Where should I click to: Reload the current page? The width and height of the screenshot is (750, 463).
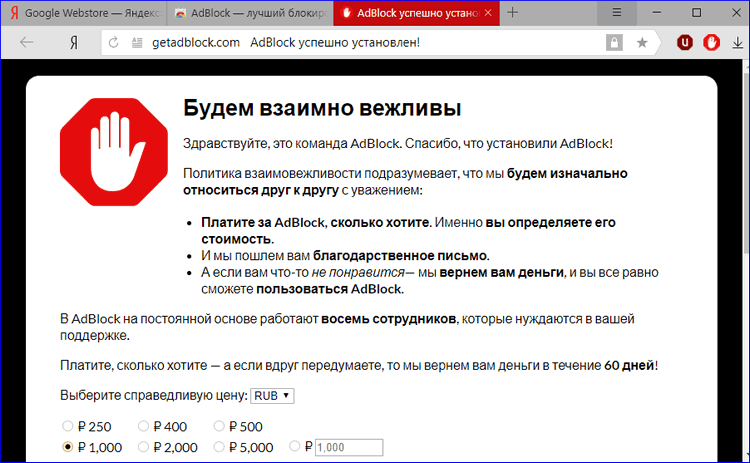pos(113,43)
